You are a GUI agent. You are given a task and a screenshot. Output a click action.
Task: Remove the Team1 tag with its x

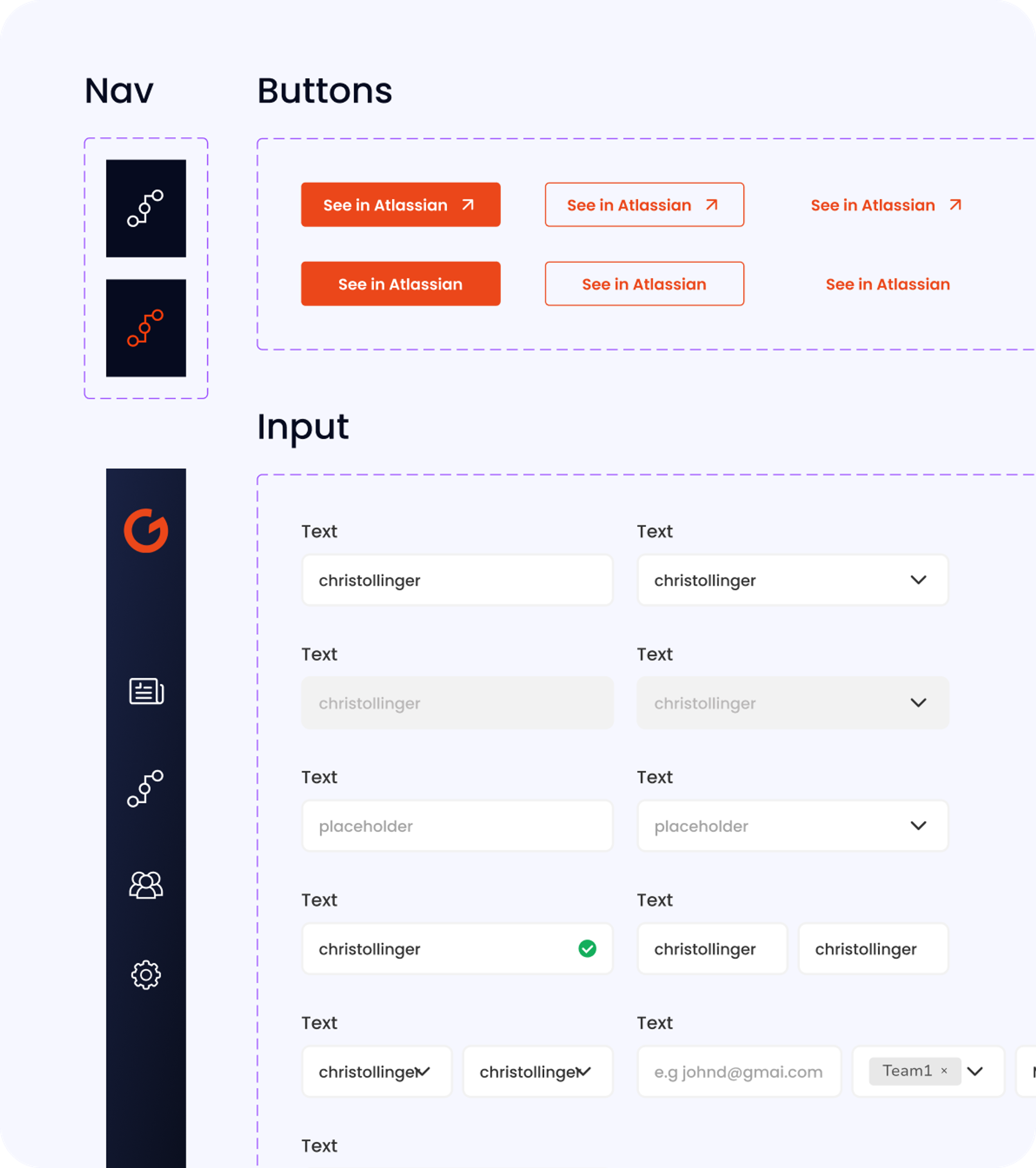[944, 1071]
